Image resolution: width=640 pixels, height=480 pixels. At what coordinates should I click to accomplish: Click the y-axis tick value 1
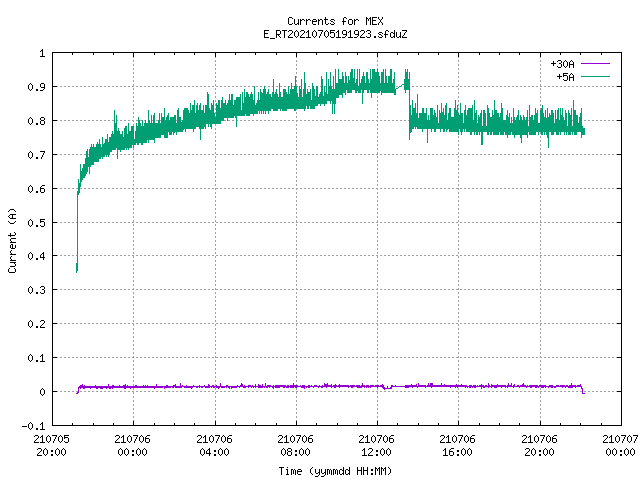42,53
